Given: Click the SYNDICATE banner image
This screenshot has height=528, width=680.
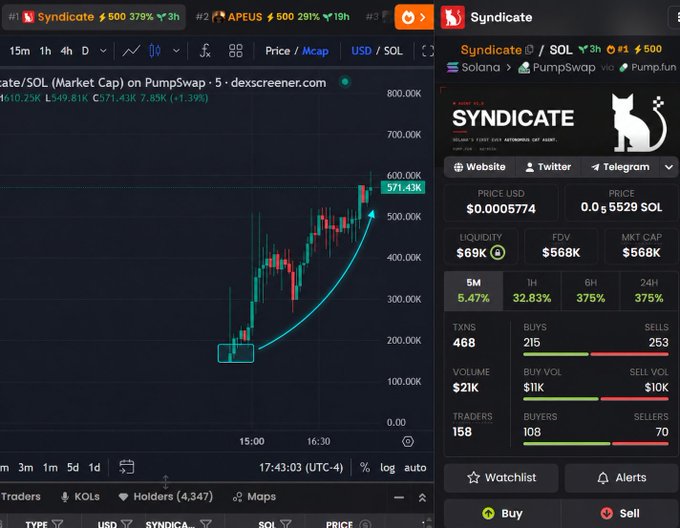Looking at the screenshot, I should 557,121.
